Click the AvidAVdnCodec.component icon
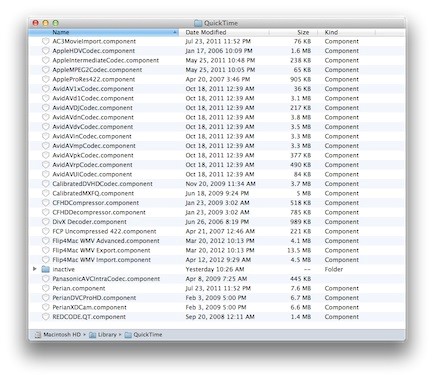Screen dimensions: 434x380 pyautogui.click(x=46, y=117)
